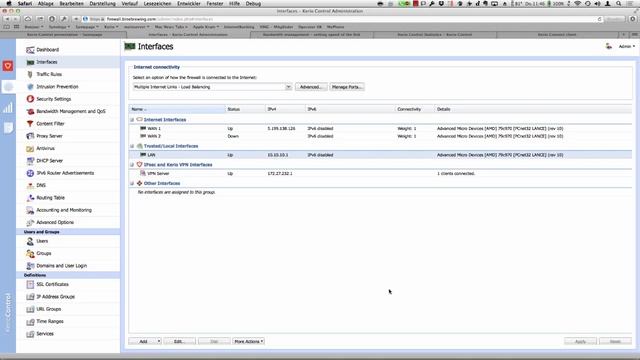Open DHCP Server icon

click(30, 160)
